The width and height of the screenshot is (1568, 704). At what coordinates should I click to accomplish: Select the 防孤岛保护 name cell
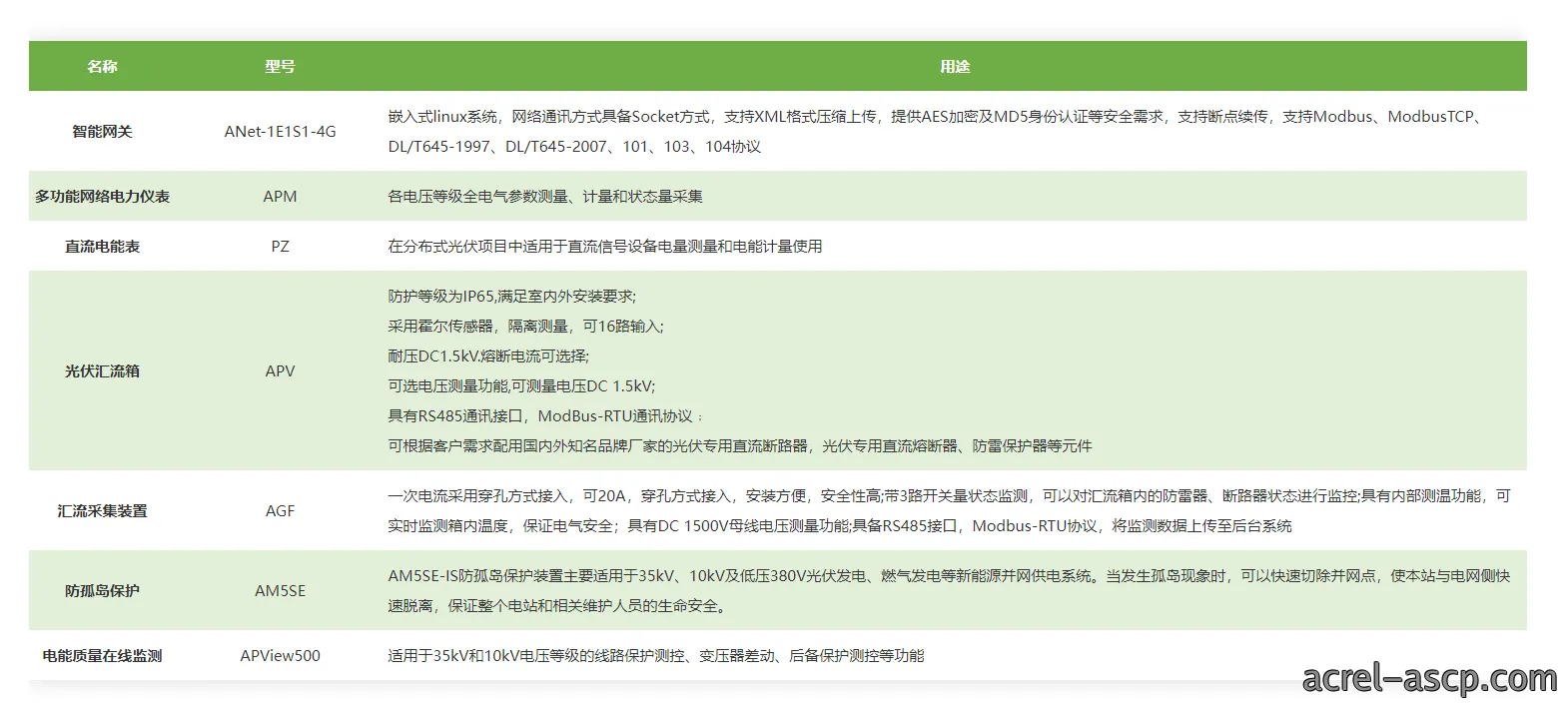point(102,590)
